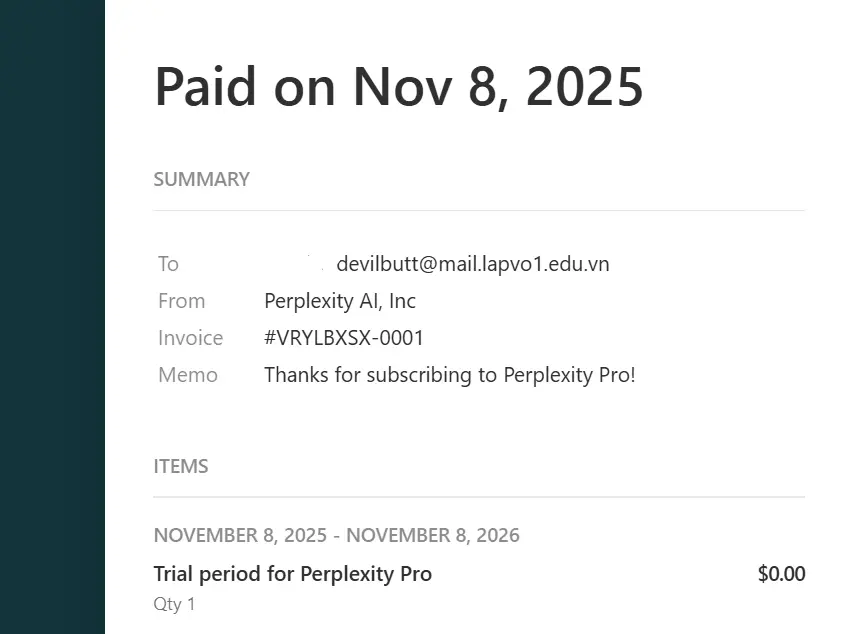Click the 'Paid on Nov 8, 2025' heading
The image size is (850, 634).
click(x=398, y=87)
